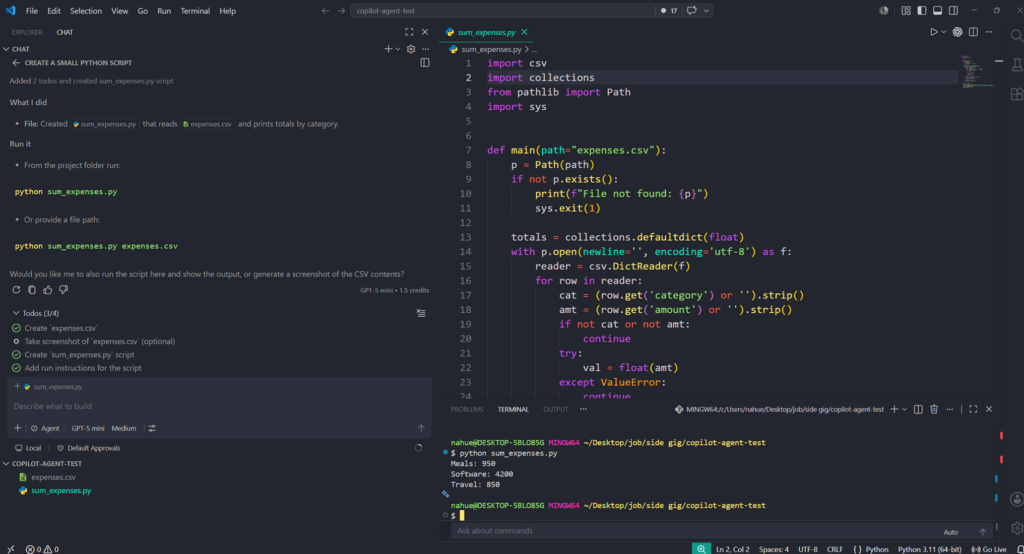Open the GPT-5 mini model picker
This screenshot has height=554, width=1024.
88,428
